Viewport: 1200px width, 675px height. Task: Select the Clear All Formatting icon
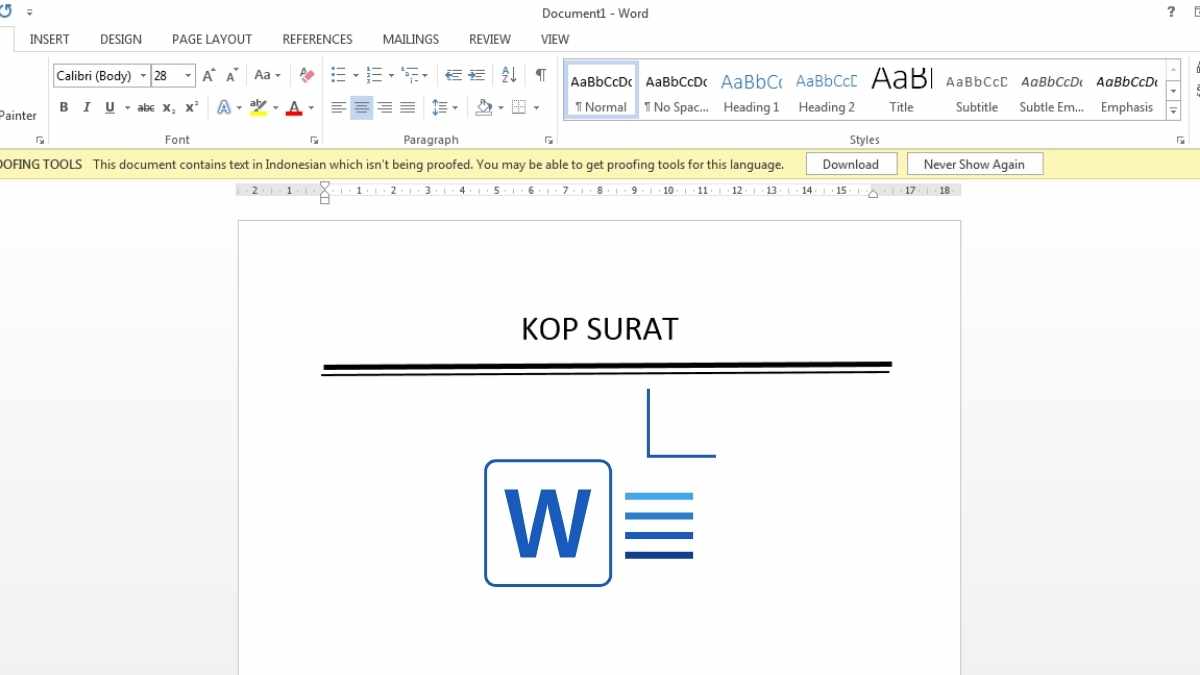click(306, 74)
